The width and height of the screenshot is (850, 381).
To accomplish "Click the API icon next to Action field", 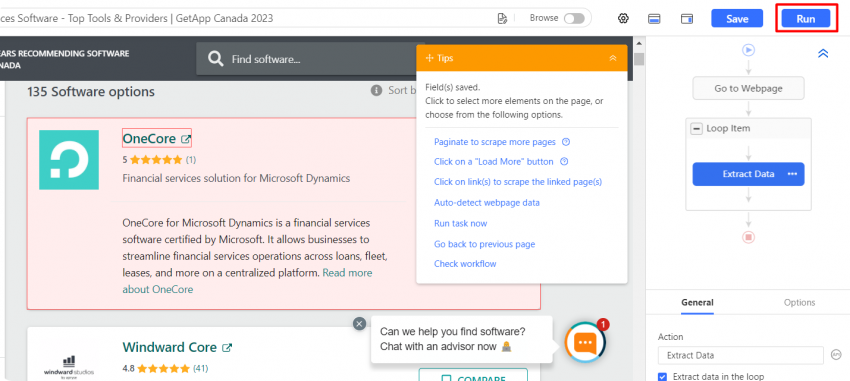I will (835, 355).
